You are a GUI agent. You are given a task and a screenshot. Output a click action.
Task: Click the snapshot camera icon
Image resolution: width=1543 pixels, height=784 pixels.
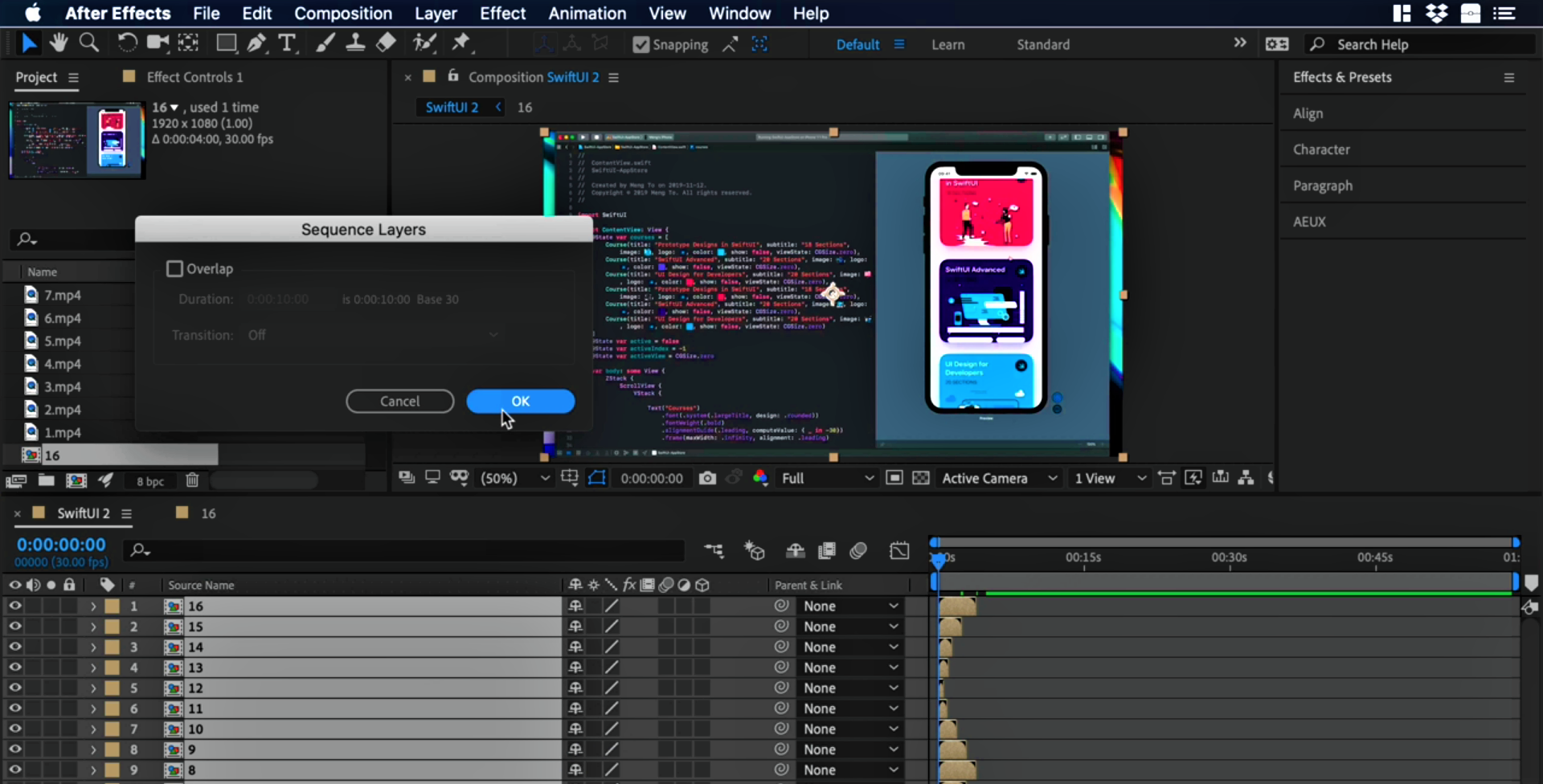point(707,478)
